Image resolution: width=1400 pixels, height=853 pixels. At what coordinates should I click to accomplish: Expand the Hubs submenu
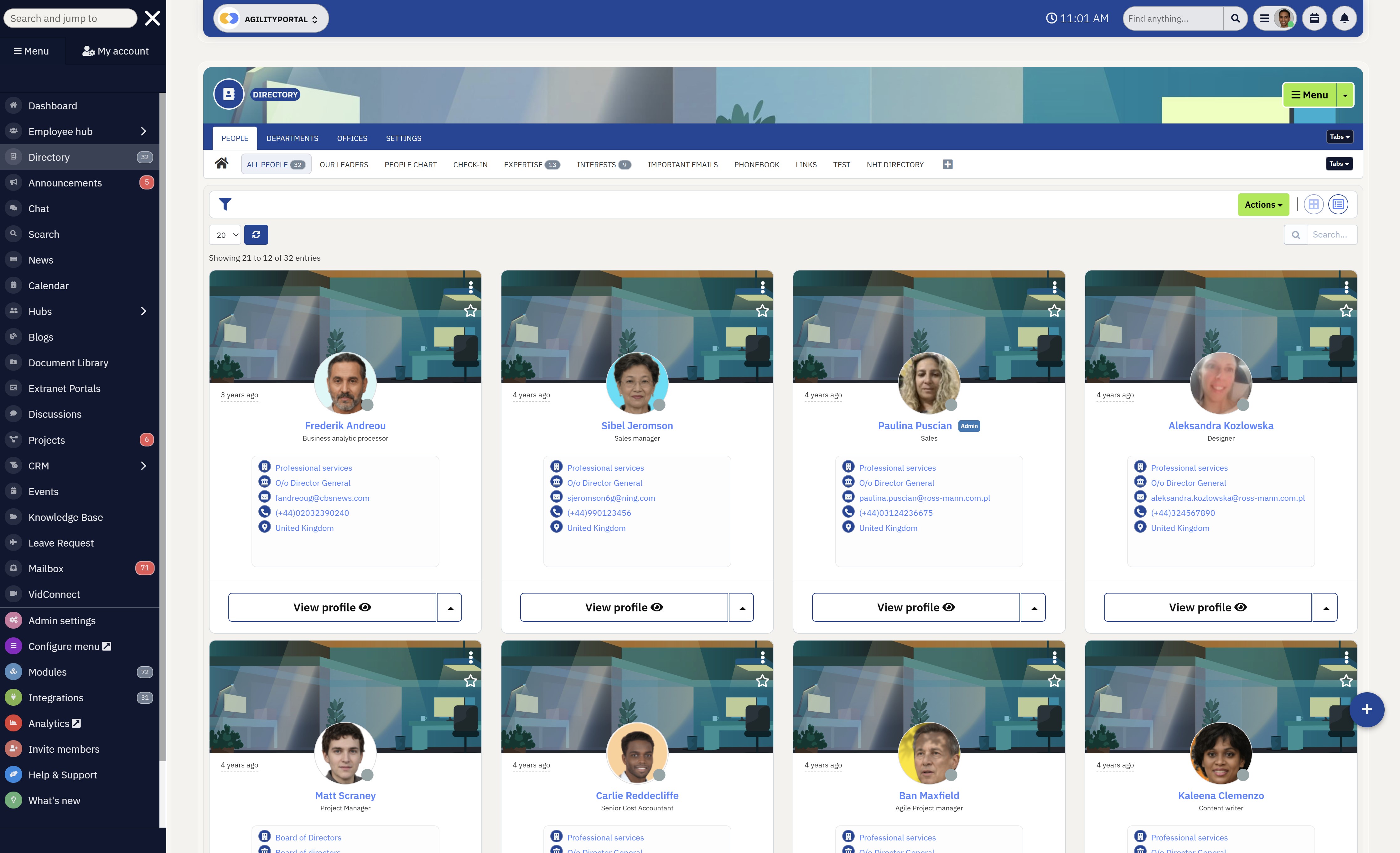(143, 311)
